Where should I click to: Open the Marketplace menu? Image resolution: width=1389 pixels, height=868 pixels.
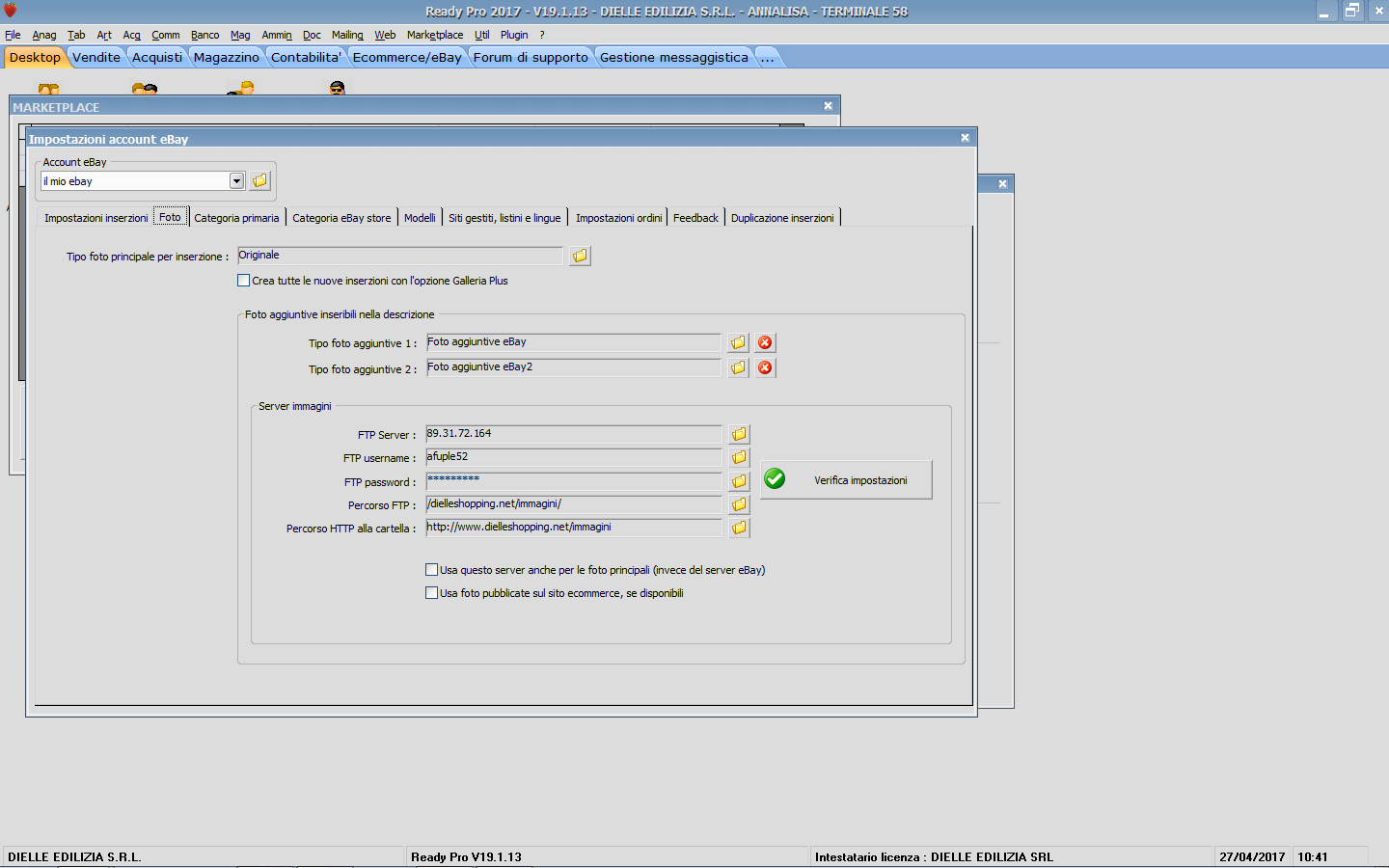pos(435,35)
